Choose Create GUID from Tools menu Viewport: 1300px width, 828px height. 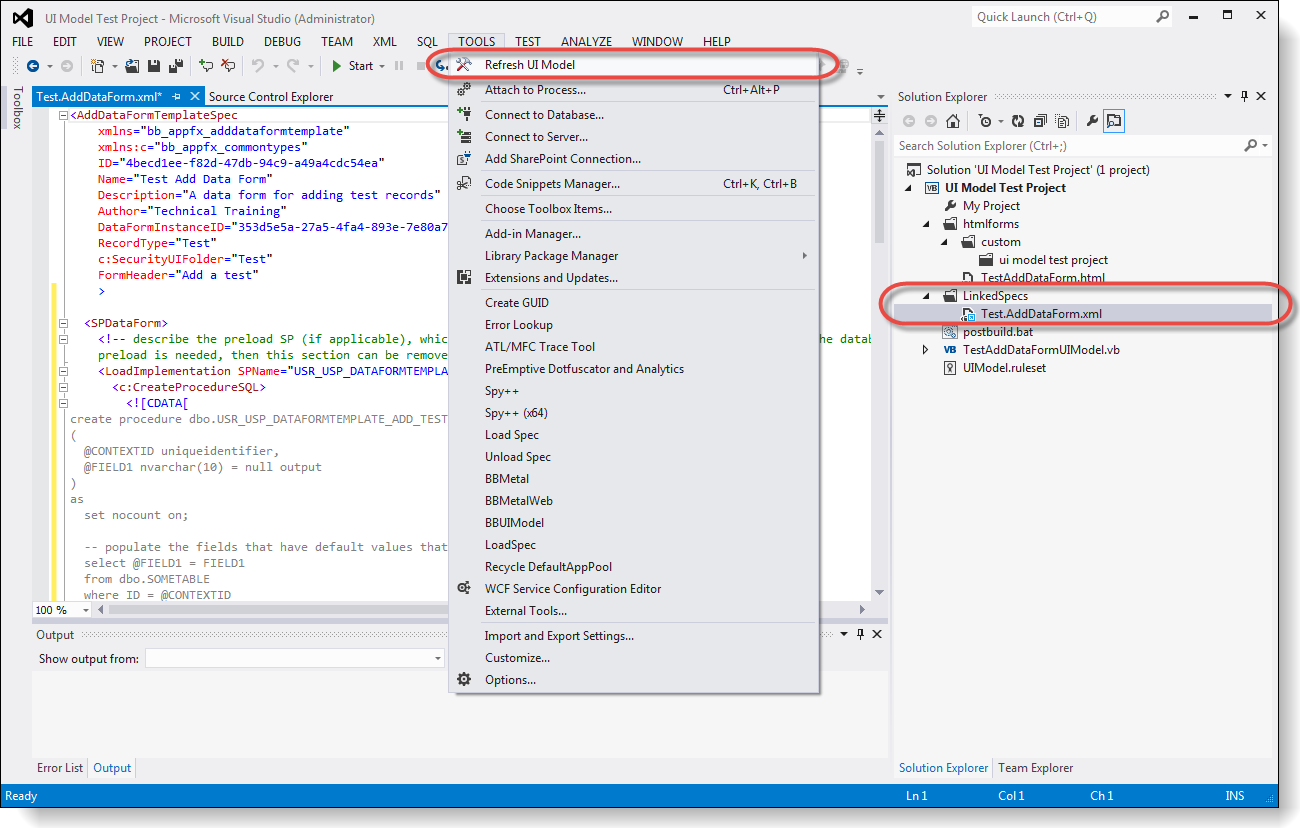click(634, 303)
